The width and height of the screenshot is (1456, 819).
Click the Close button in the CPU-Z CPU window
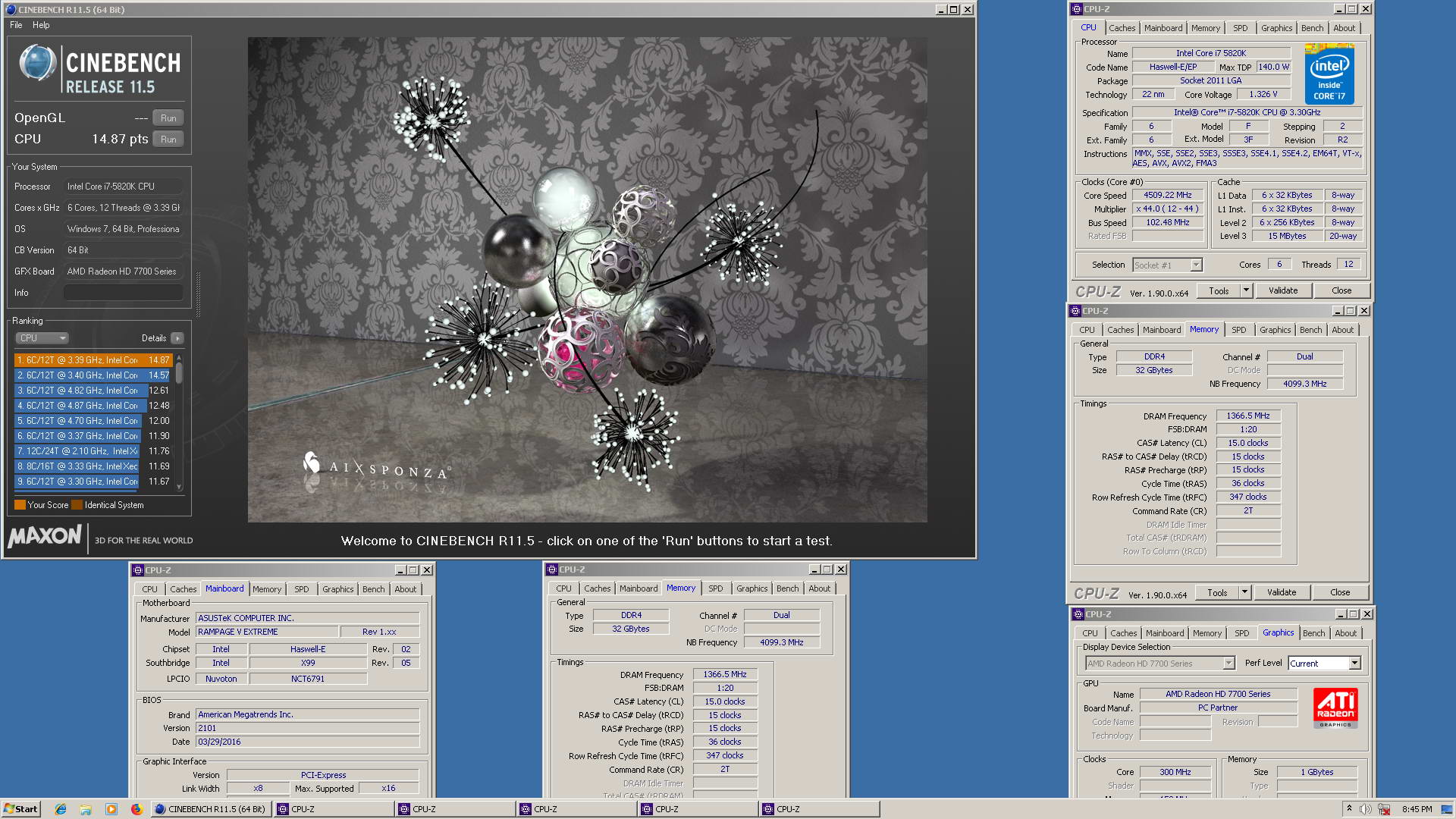1341,290
